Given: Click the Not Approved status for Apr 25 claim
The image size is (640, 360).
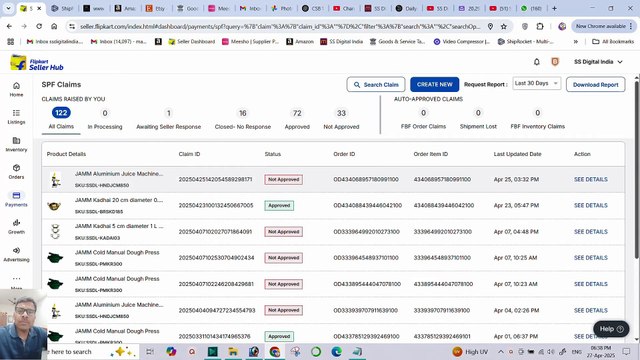Looking at the screenshot, I should (x=284, y=179).
